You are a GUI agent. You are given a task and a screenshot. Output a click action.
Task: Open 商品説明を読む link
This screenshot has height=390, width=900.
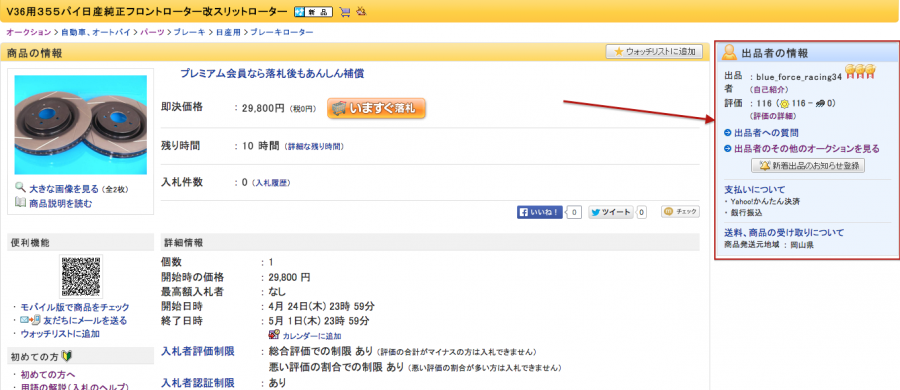click(x=61, y=203)
